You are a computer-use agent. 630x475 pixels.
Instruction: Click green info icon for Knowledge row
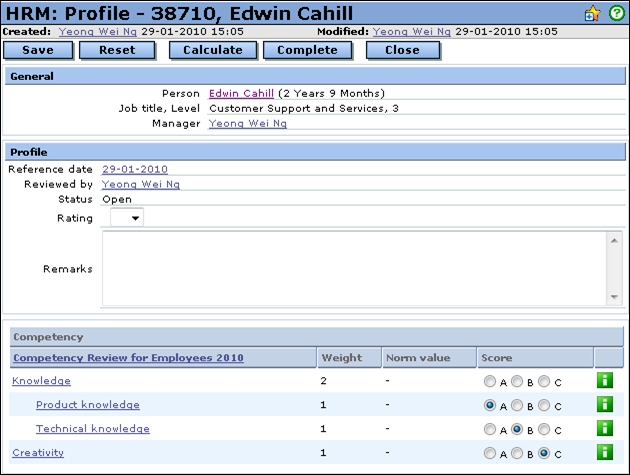tap(603, 381)
